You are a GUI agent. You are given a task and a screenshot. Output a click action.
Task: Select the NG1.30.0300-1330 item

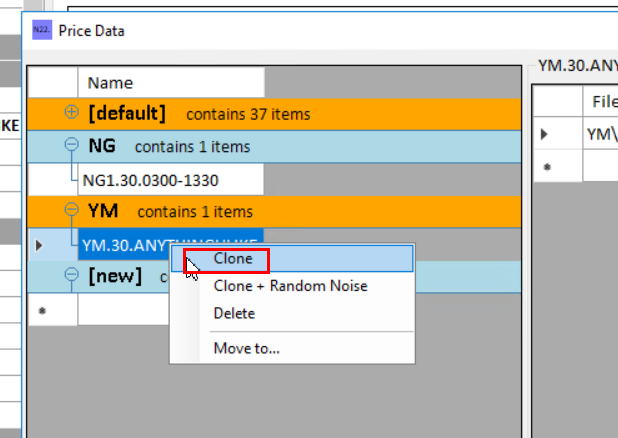click(x=150, y=180)
